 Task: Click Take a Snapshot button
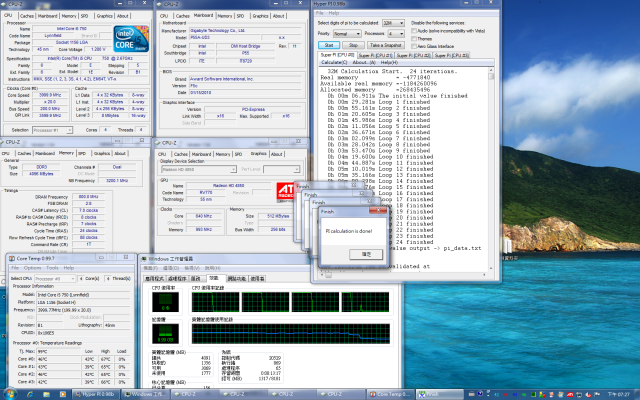pos(386,45)
